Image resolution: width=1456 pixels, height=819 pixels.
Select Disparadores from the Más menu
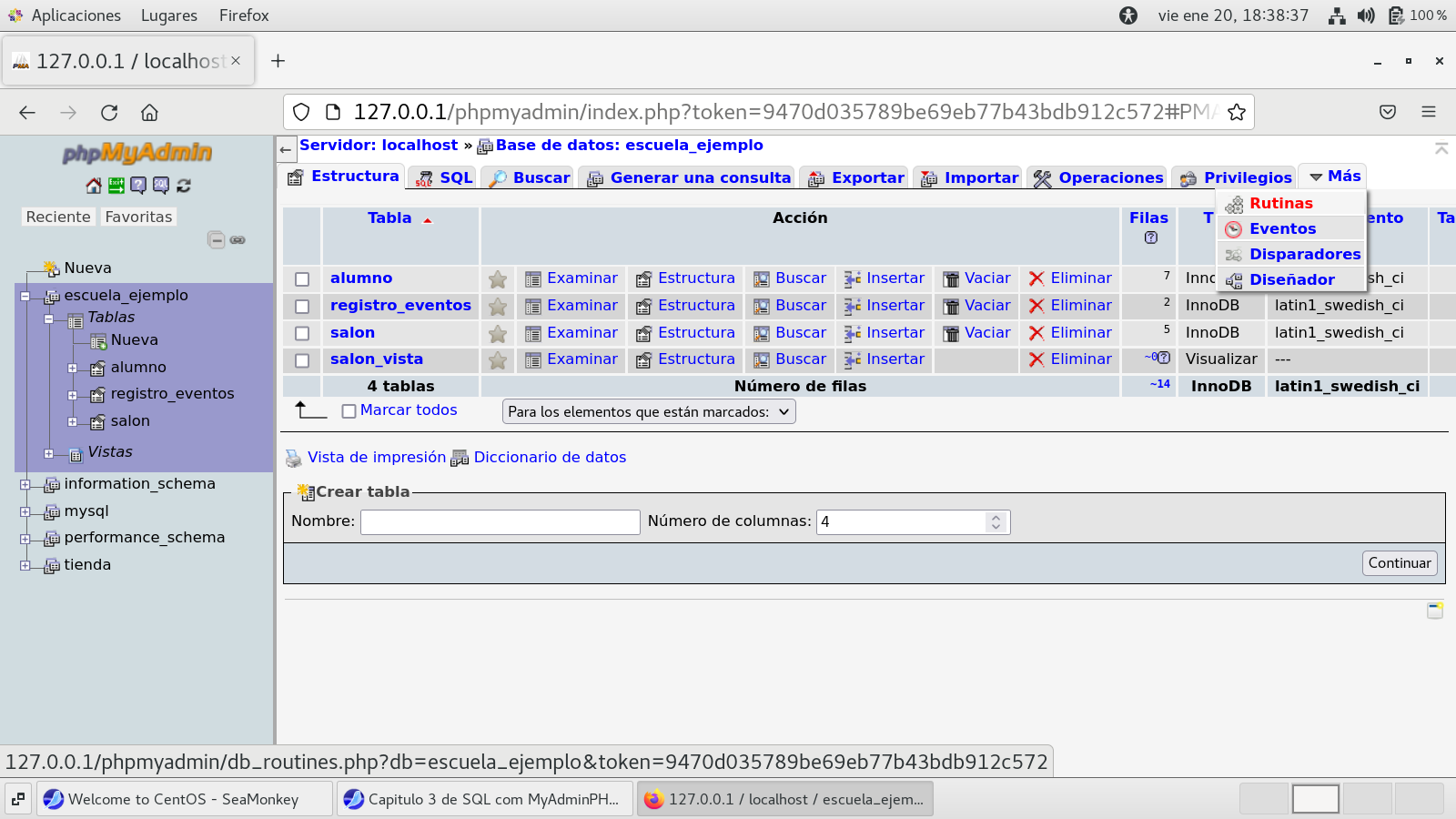coord(1304,255)
